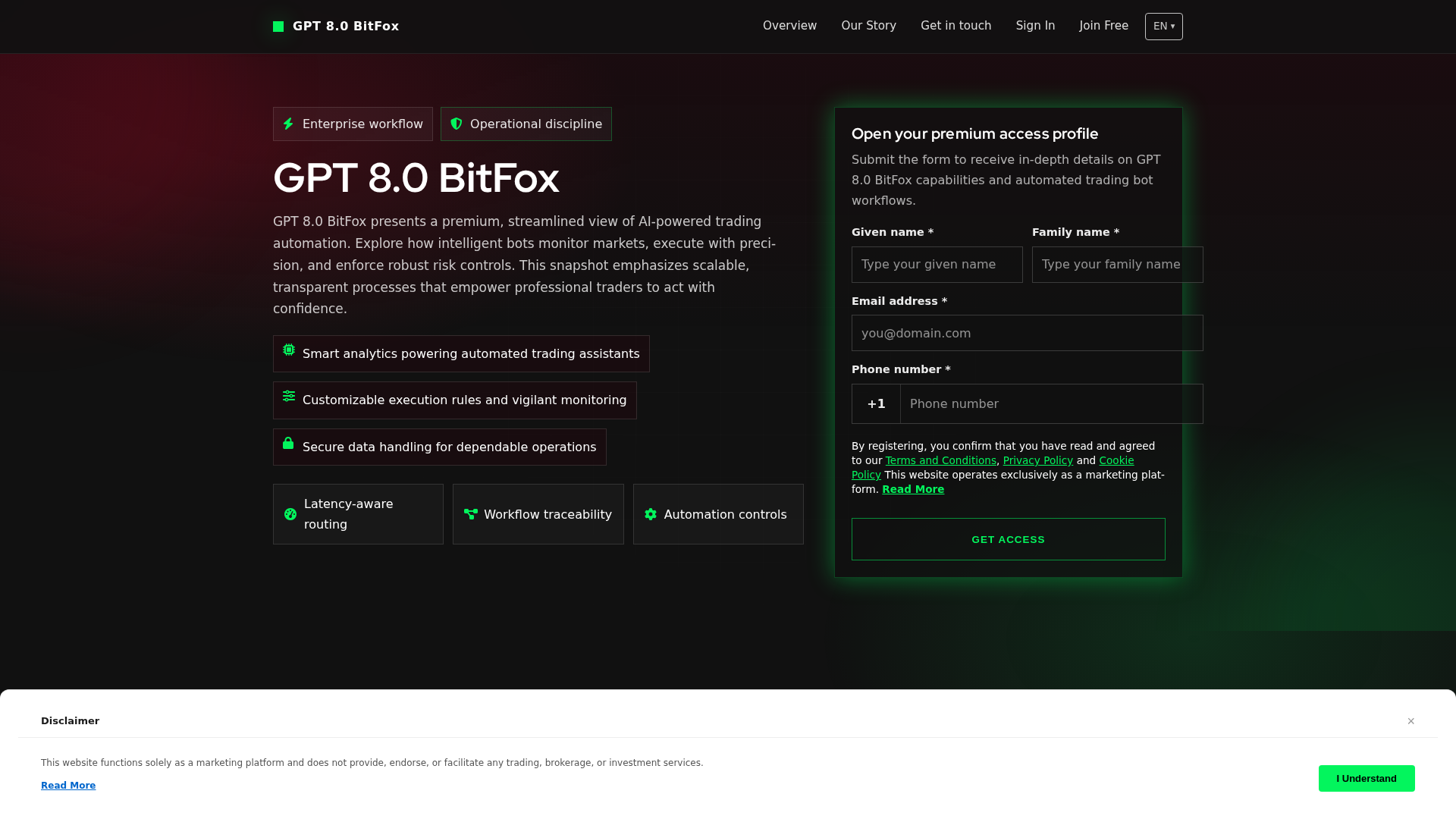Image resolution: width=1456 pixels, height=819 pixels.
Task: Click the Smart analytics chip icon
Action: [289, 350]
